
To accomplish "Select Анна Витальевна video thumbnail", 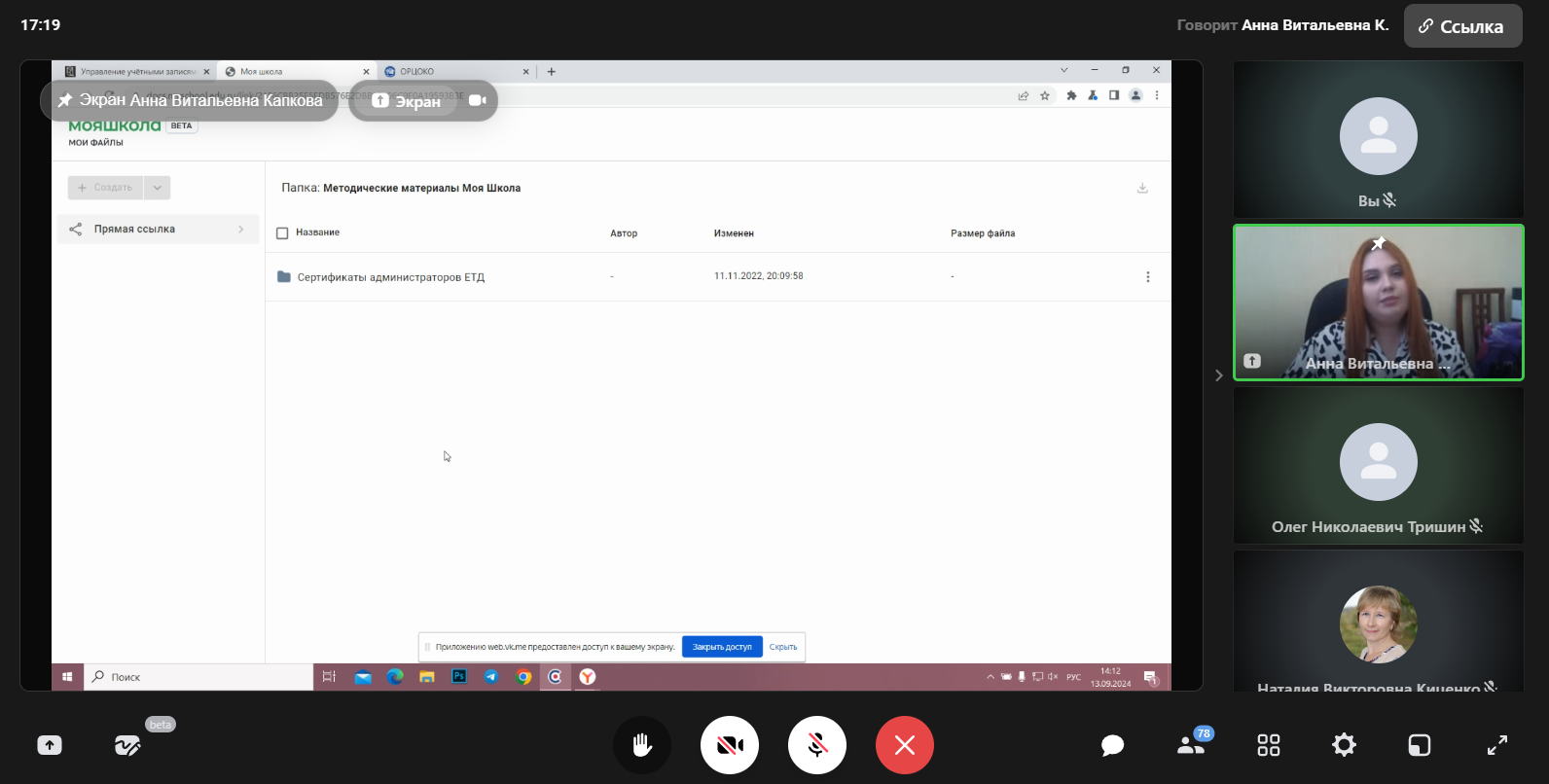I will (x=1378, y=303).
